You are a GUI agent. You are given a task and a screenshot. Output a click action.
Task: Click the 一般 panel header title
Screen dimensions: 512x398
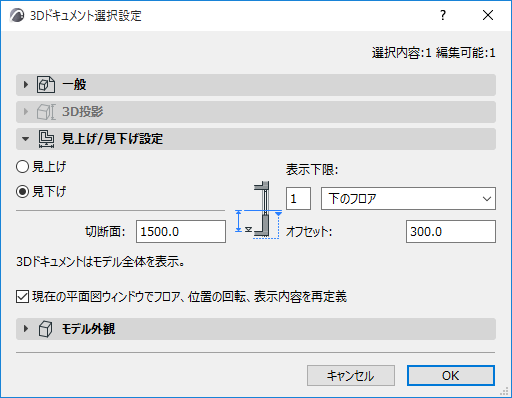point(74,85)
